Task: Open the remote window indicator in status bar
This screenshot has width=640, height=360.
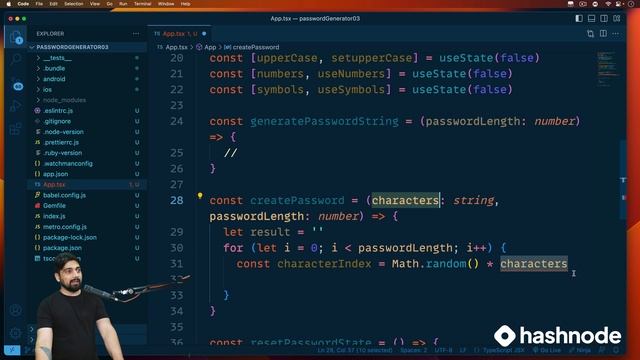Action: pos(12,350)
